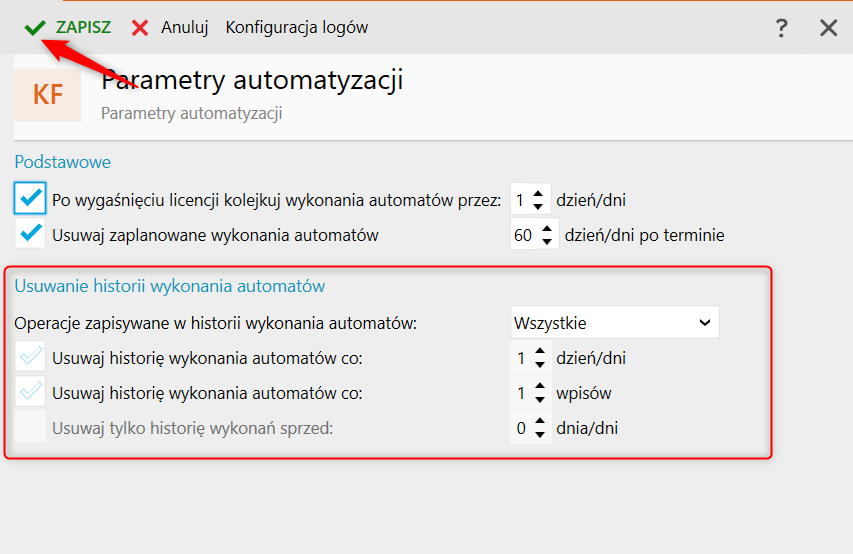Toggle 'Usuwaj historię' checkbox for wpisów
This screenshot has width=853, height=554.
point(31,393)
